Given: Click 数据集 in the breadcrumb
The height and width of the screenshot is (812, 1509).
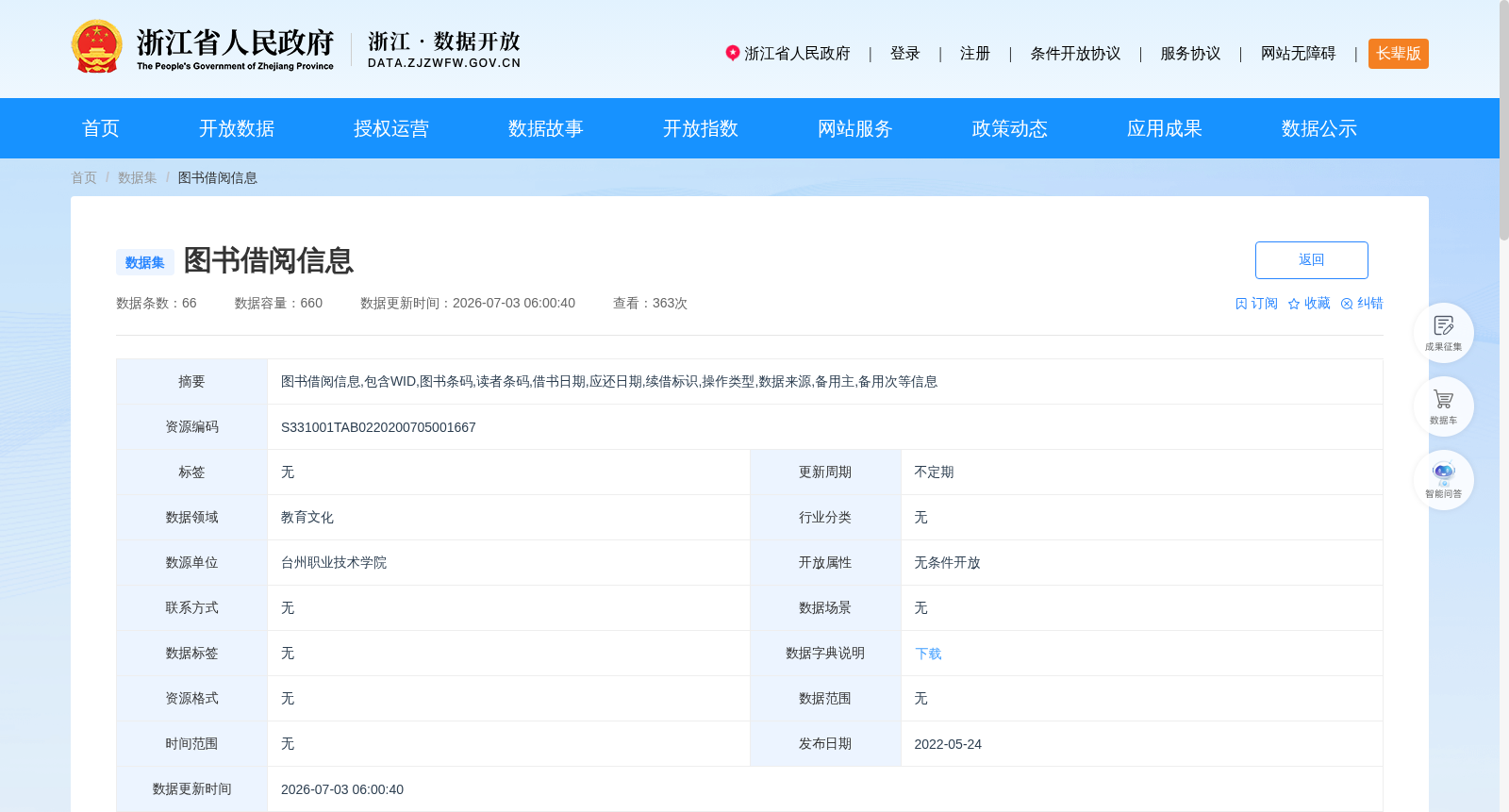Looking at the screenshot, I should [x=137, y=177].
